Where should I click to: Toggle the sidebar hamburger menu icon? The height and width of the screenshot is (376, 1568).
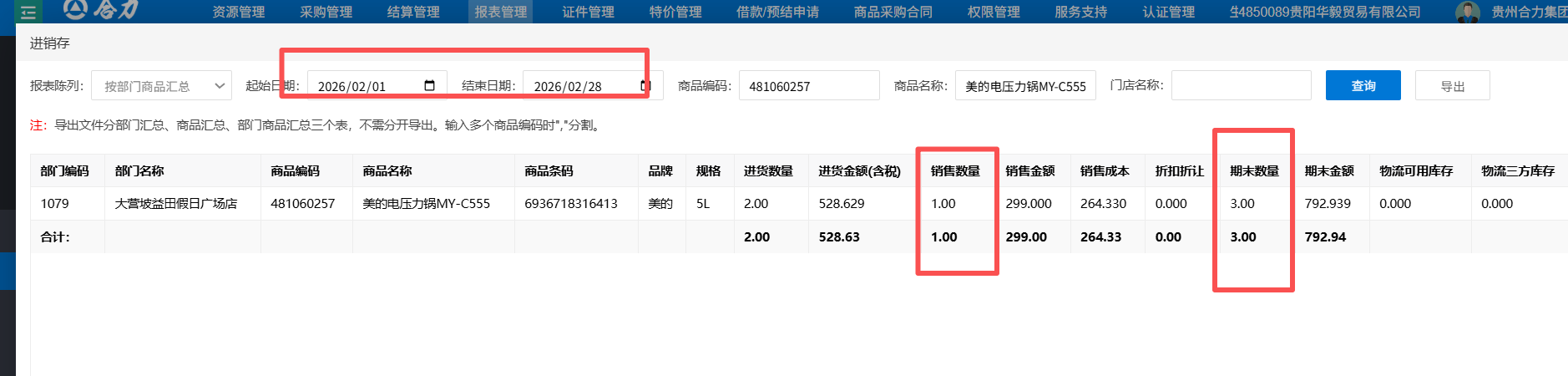pos(28,12)
